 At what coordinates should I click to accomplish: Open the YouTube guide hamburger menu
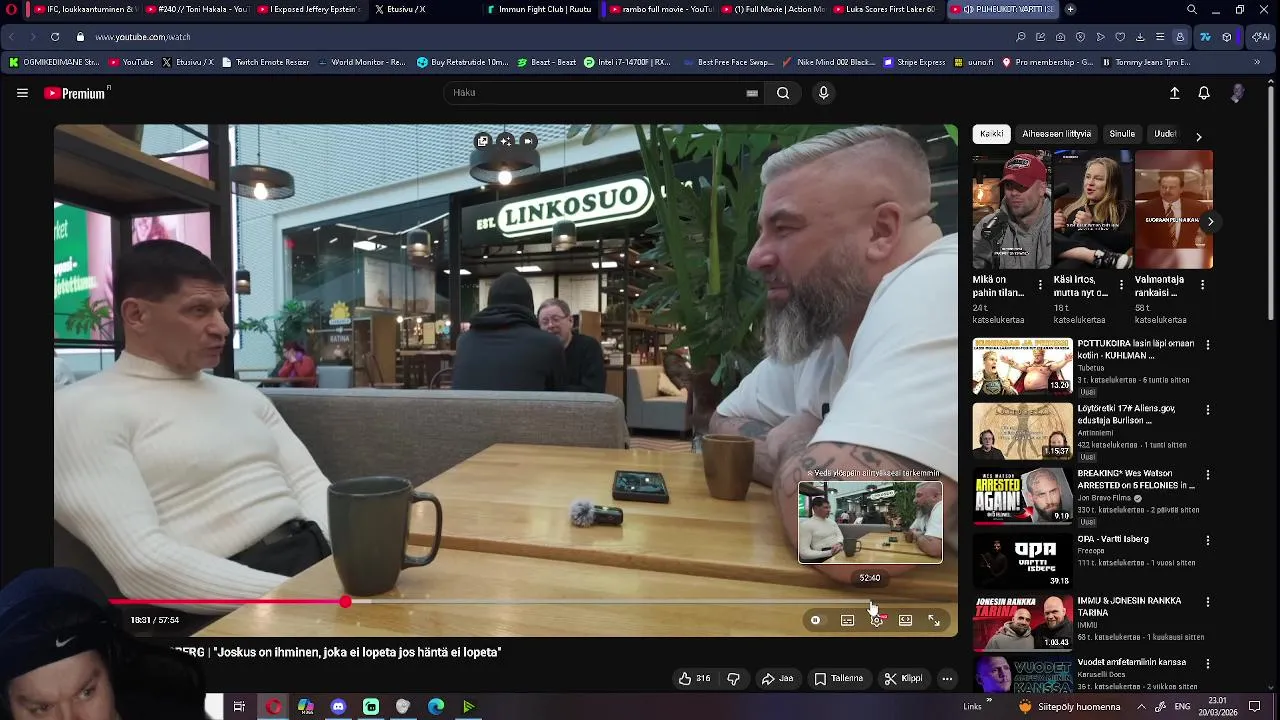tap(22, 93)
